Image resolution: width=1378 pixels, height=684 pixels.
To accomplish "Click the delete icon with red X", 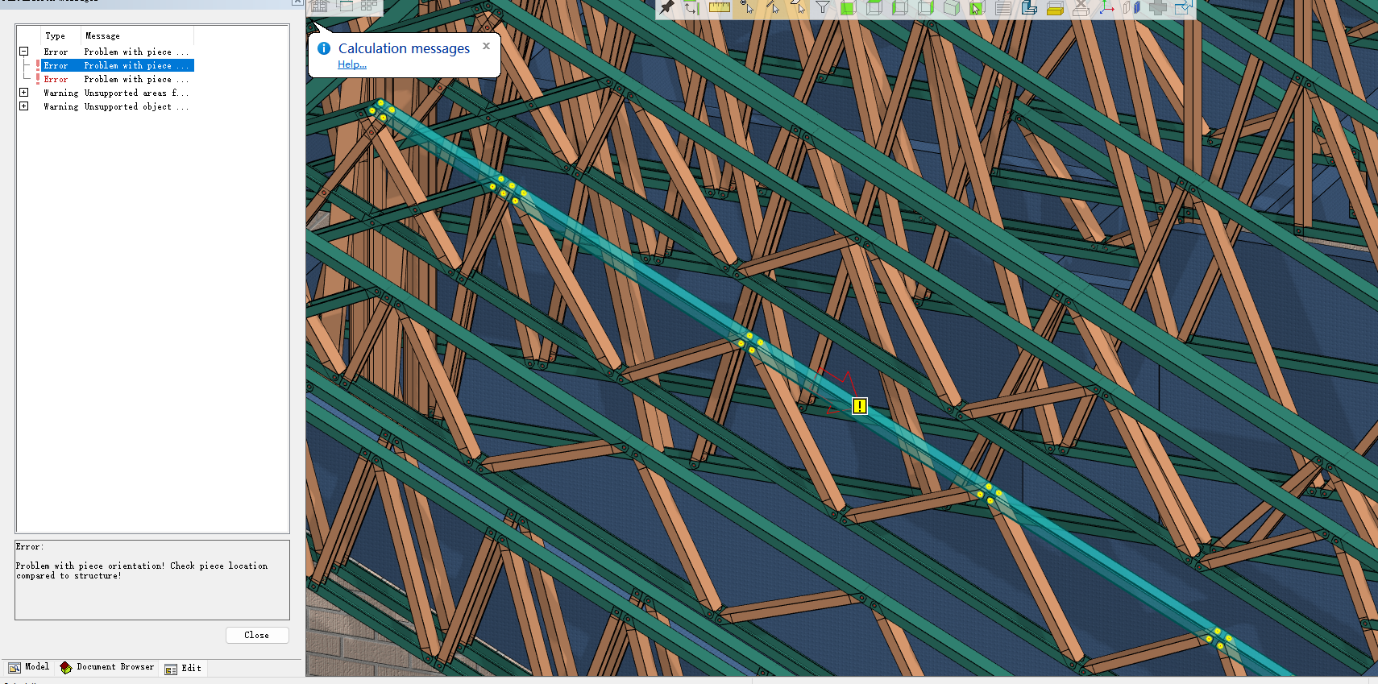I will coord(1081,8).
